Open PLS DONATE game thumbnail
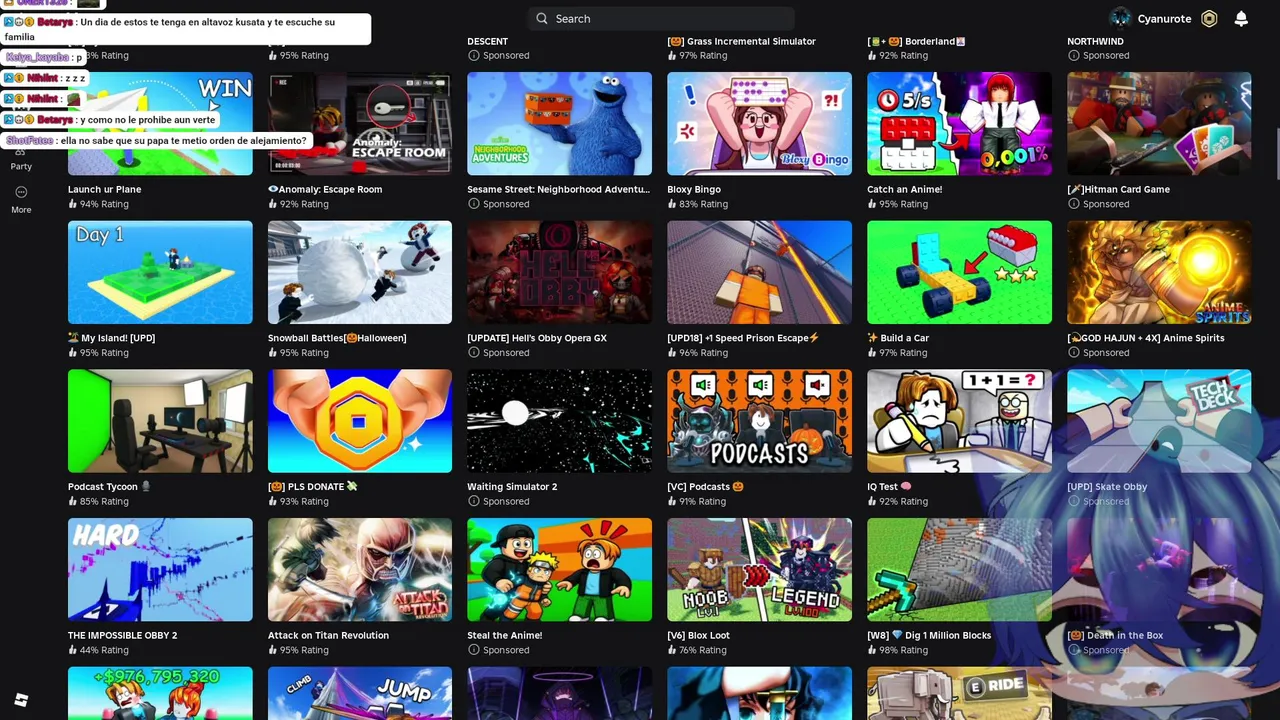Viewport: 1280px width, 720px height. 360,421
